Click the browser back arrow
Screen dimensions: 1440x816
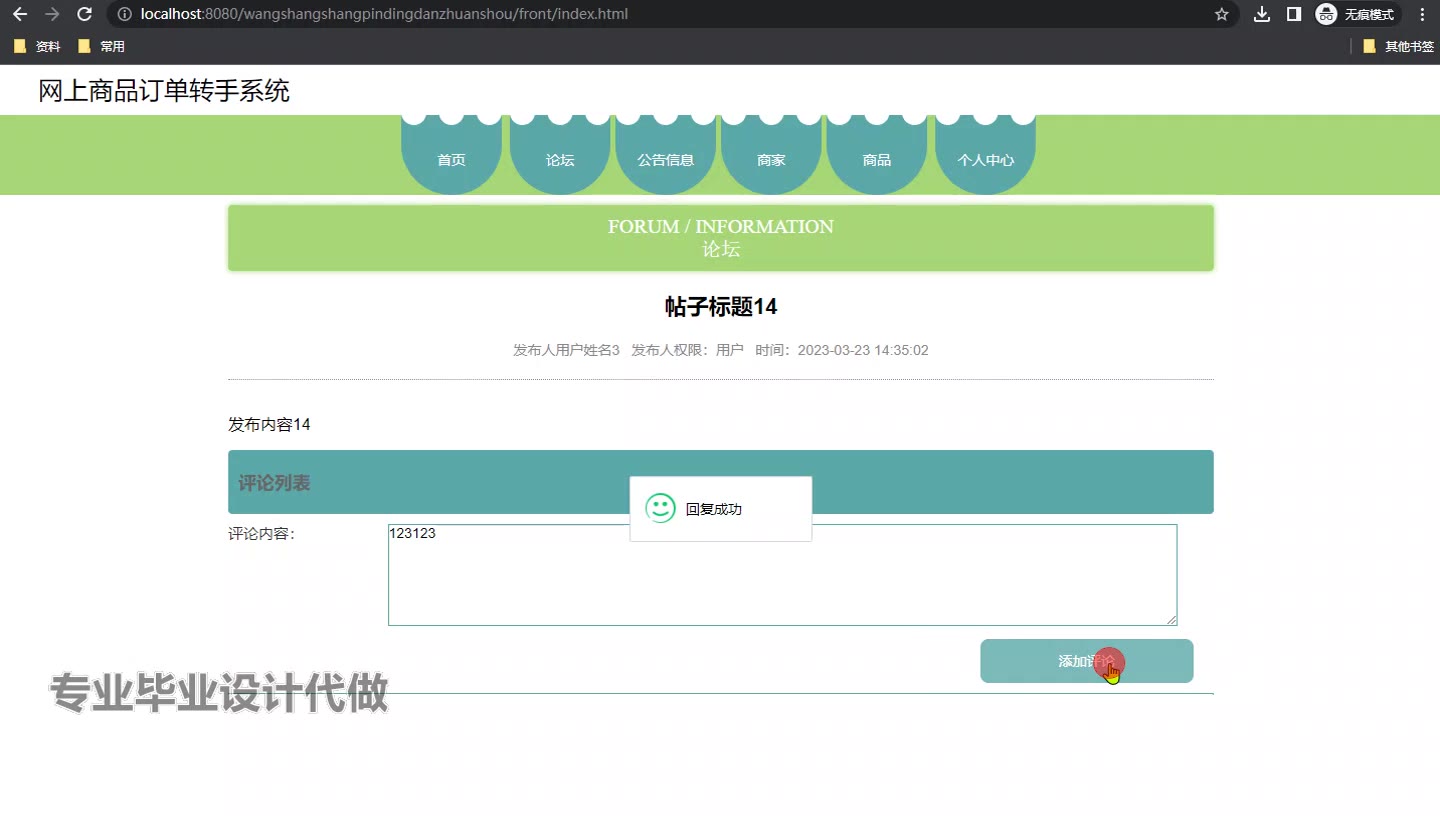click(20, 14)
